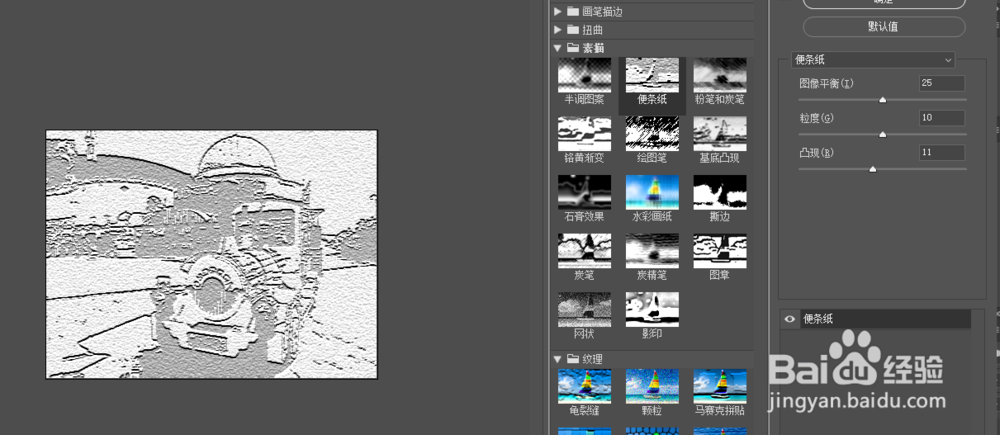Pick the 绘图笔 filter thumbnail
Viewport: 1000px width, 435px height.
652,134
